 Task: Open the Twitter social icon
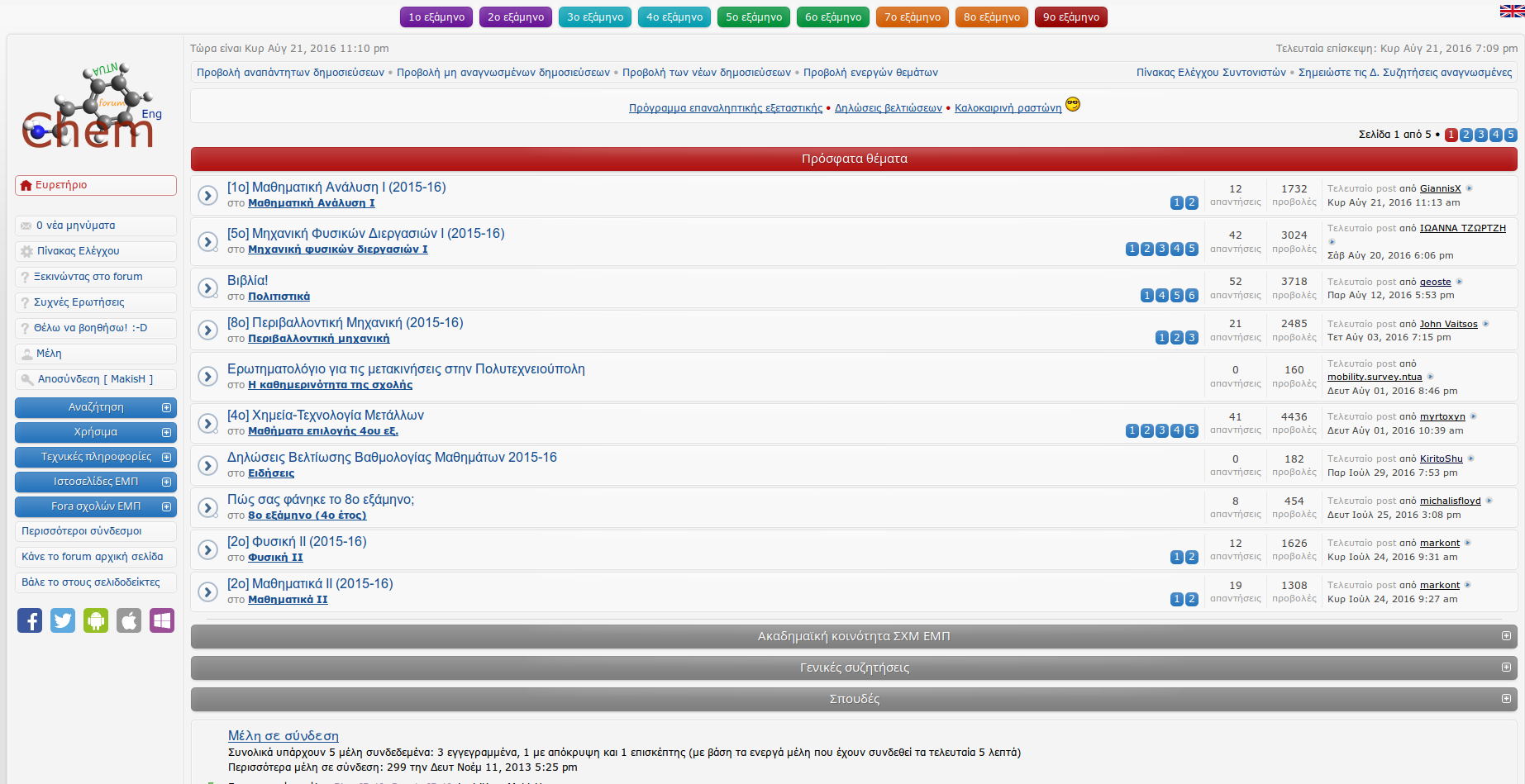(63, 620)
